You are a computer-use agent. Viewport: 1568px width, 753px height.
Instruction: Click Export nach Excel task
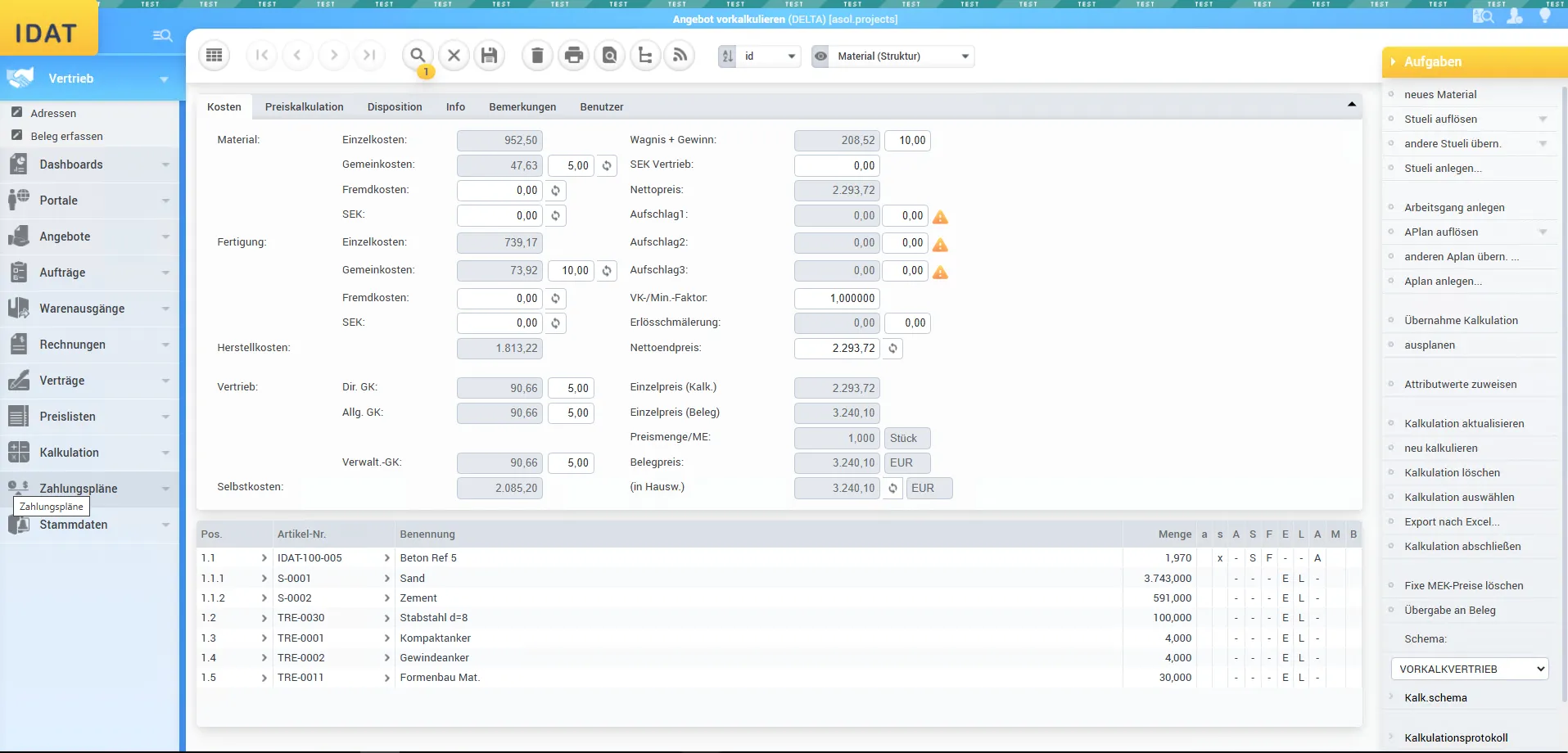coord(1452,522)
